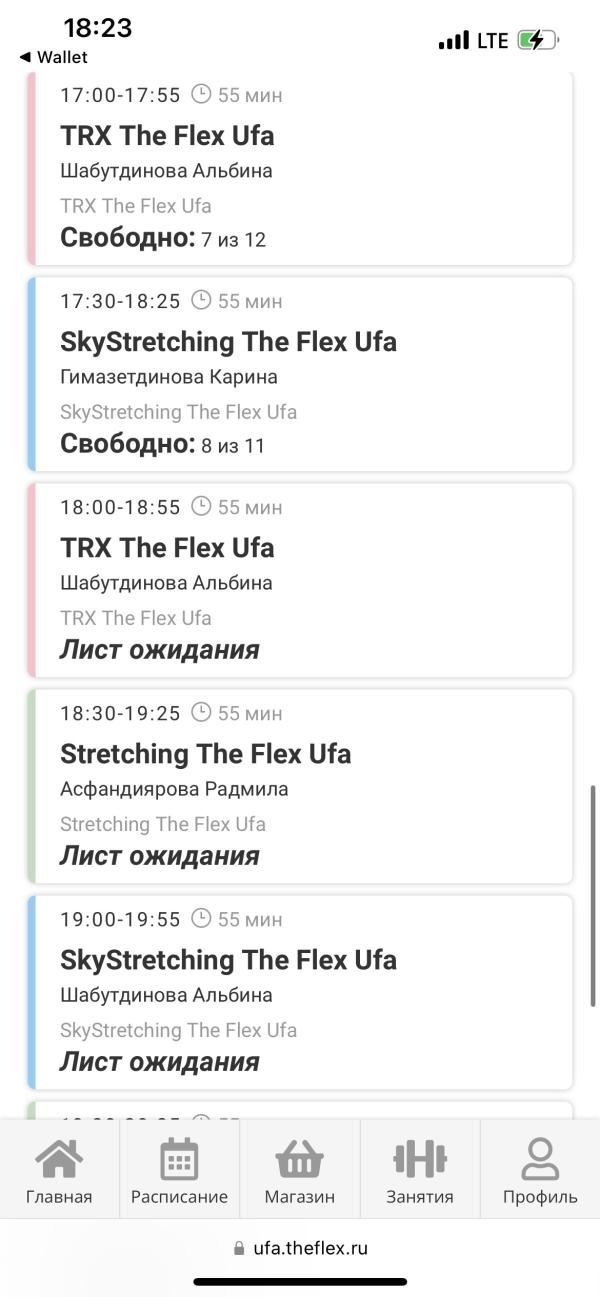This screenshot has width=600, height=1297.
Task: Tap trainer name Гимазетдинова Карина
Action: pyautogui.click(x=169, y=377)
